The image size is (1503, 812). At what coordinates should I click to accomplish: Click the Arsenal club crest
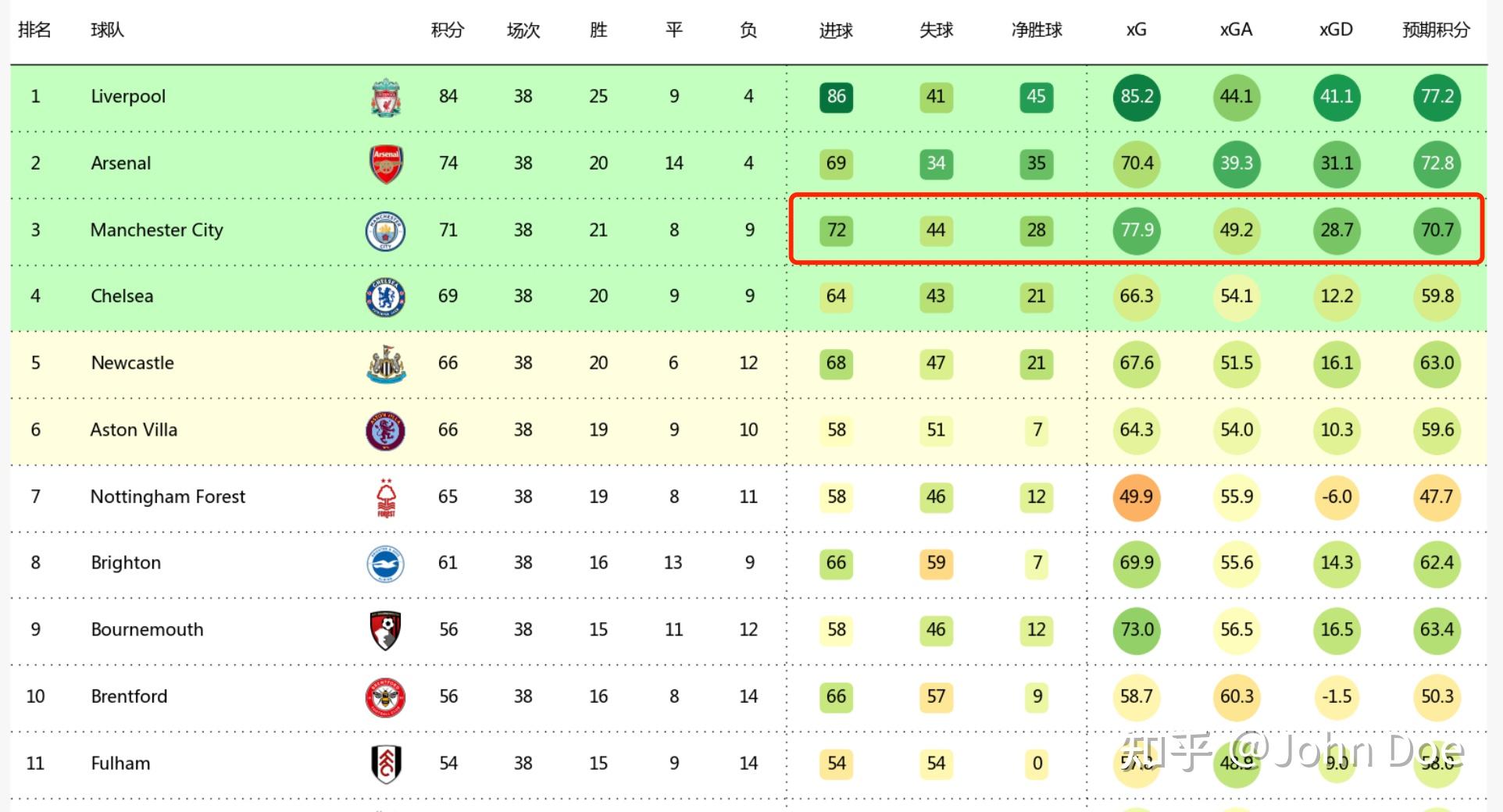click(x=385, y=164)
